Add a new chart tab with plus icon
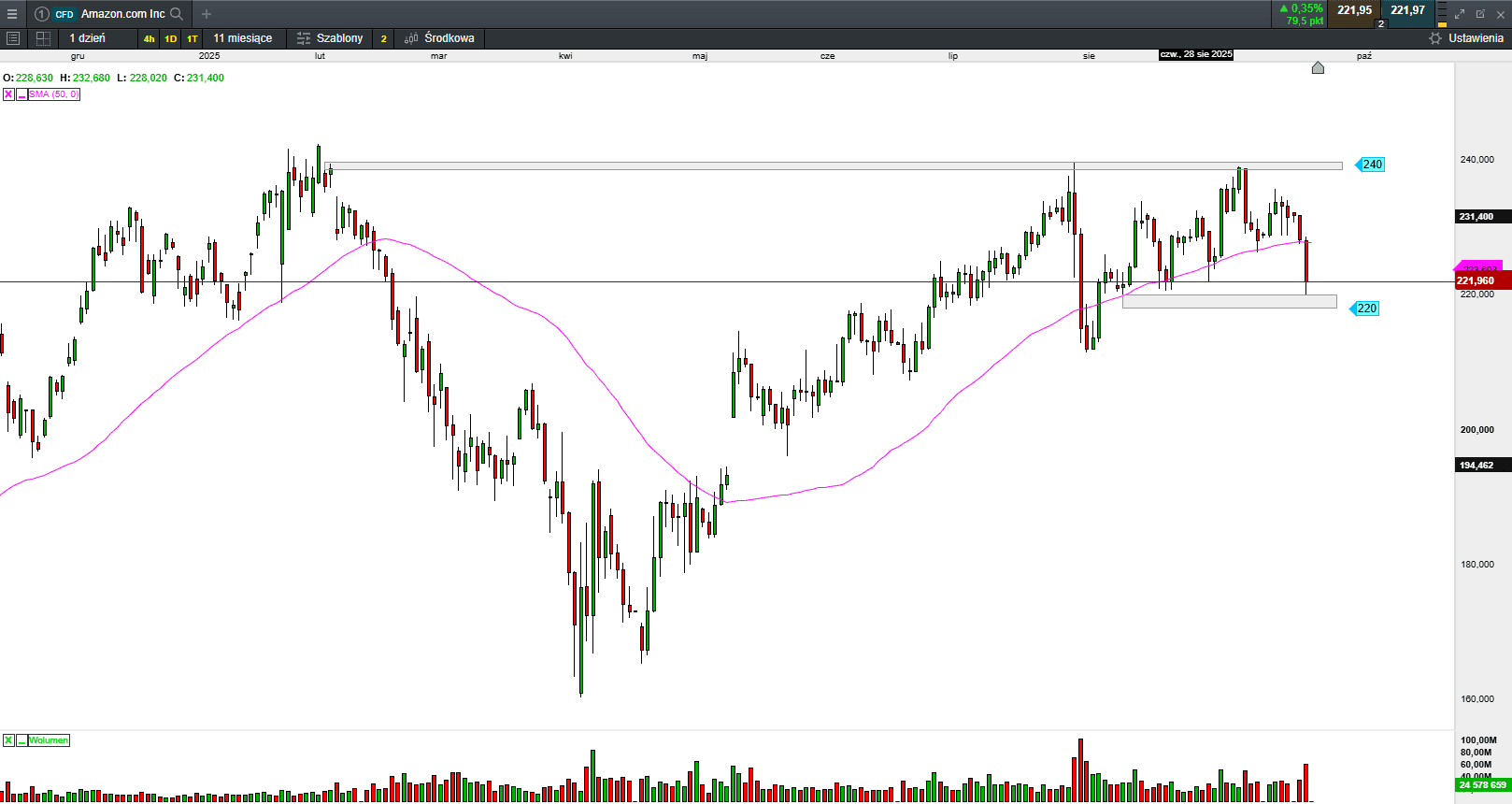This screenshot has height=804, width=1512. [x=207, y=14]
